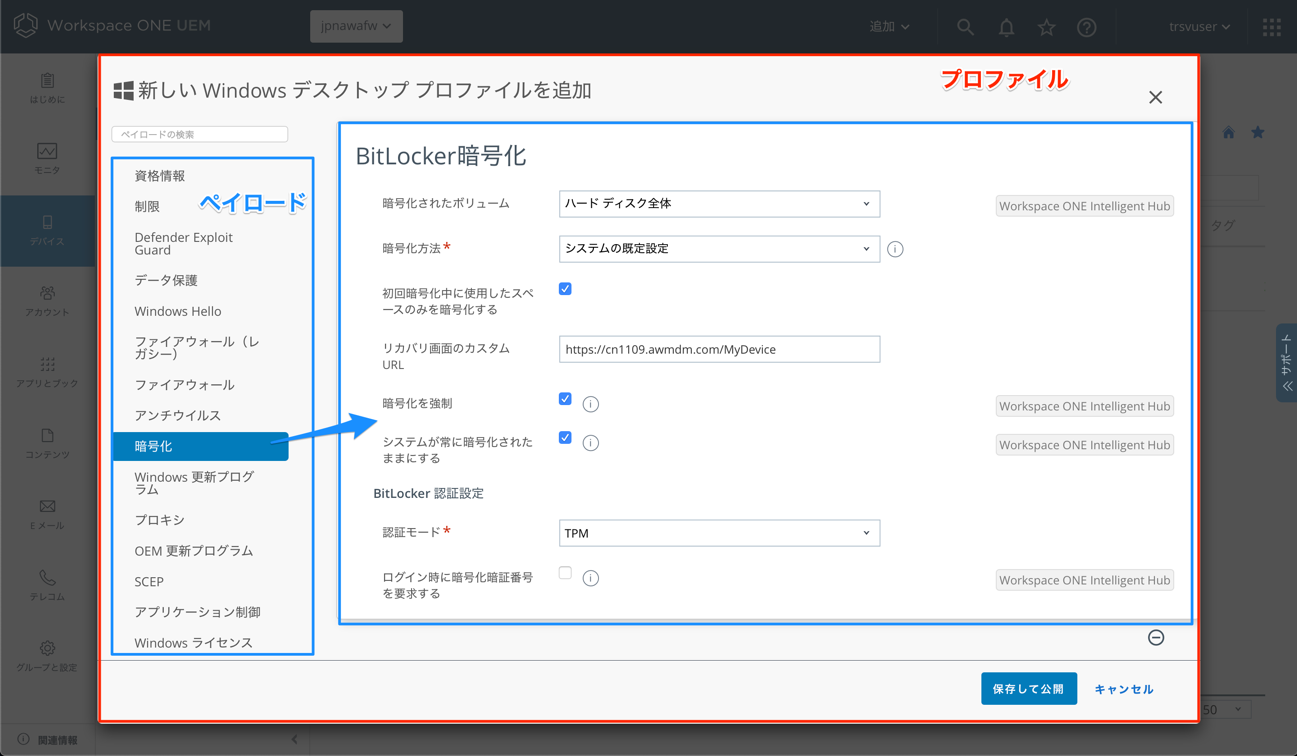The width and height of the screenshot is (1297, 756).
Task: Click the blue star icon beside home
Action: pyautogui.click(x=1258, y=133)
